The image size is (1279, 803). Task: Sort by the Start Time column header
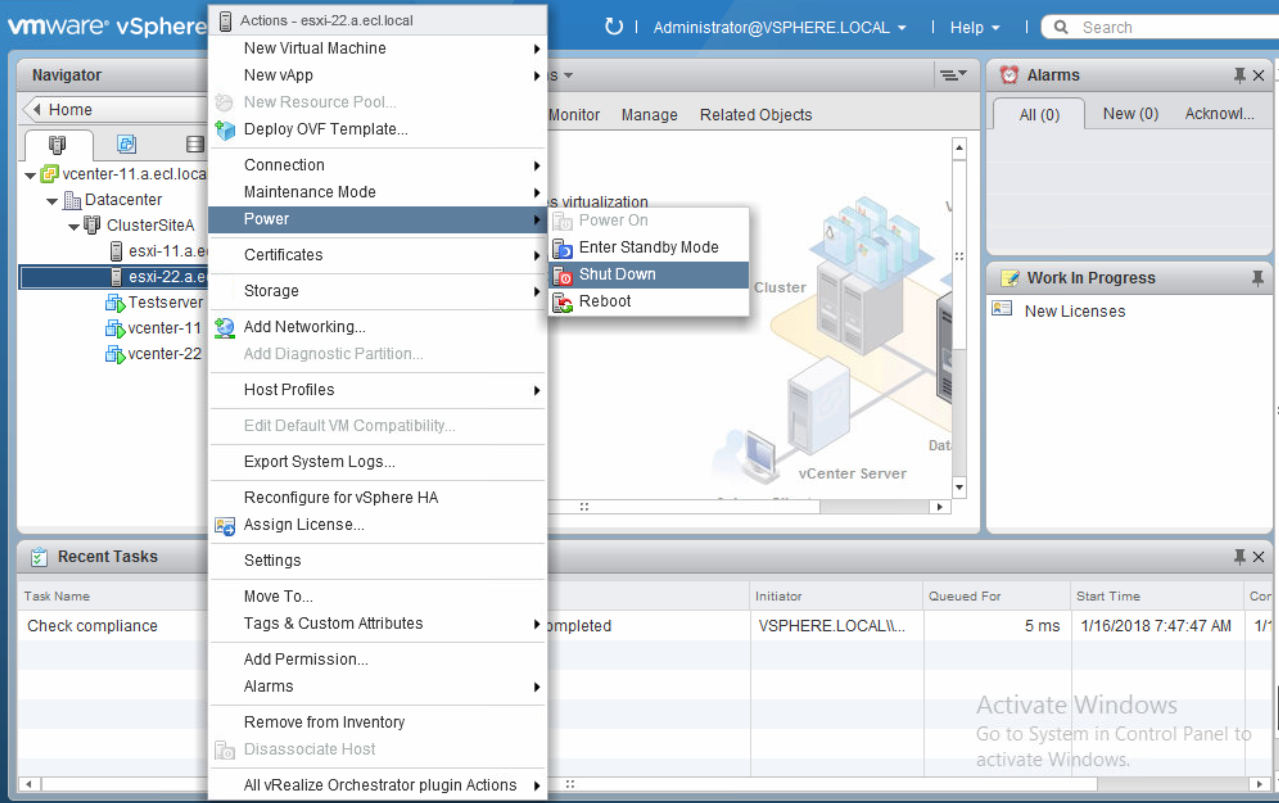click(1156, 596)
